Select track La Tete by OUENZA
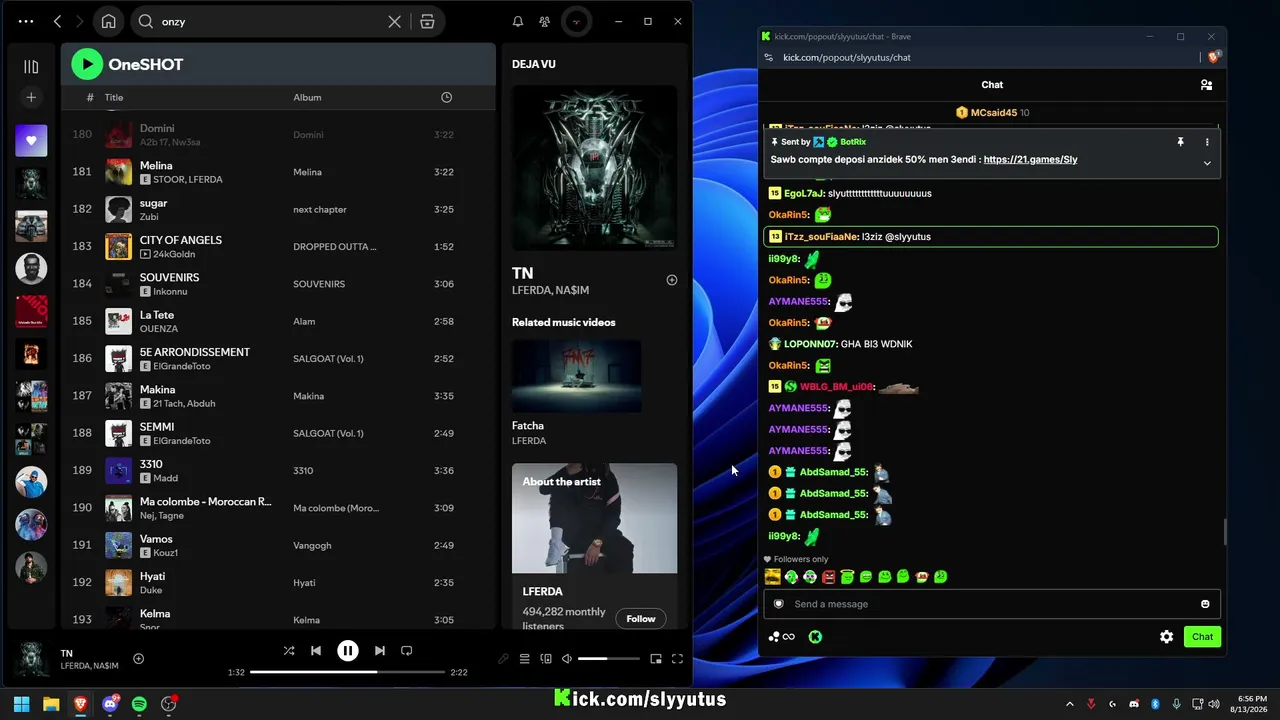This screenshot has height=720, width=1280. pos(278,321)
